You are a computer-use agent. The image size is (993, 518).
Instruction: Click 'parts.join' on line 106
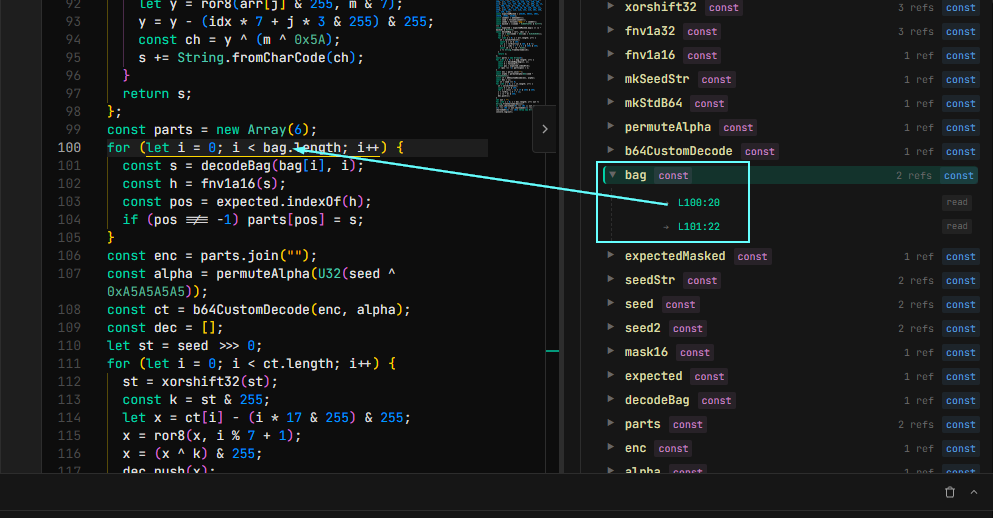(x=240, y=256)
